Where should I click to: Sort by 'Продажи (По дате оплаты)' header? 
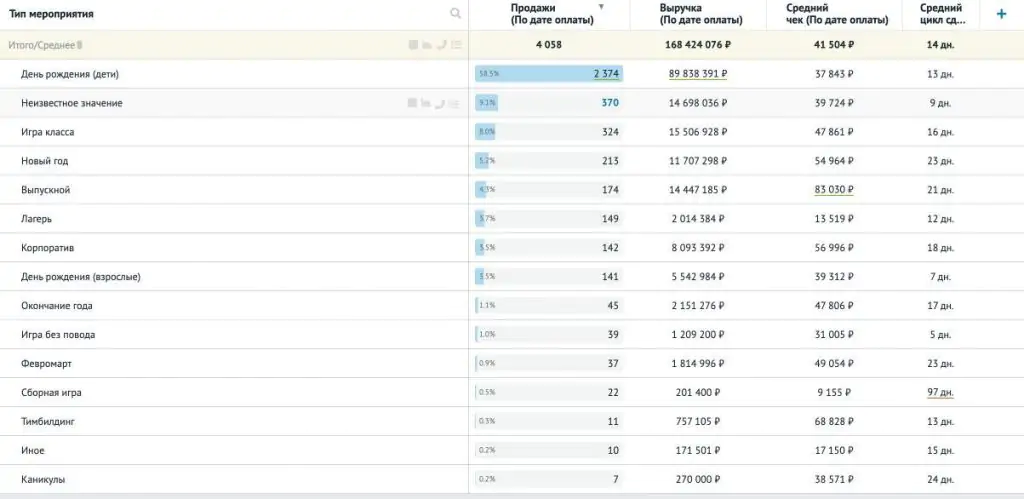pyautogui.click(x=552, y=14)
